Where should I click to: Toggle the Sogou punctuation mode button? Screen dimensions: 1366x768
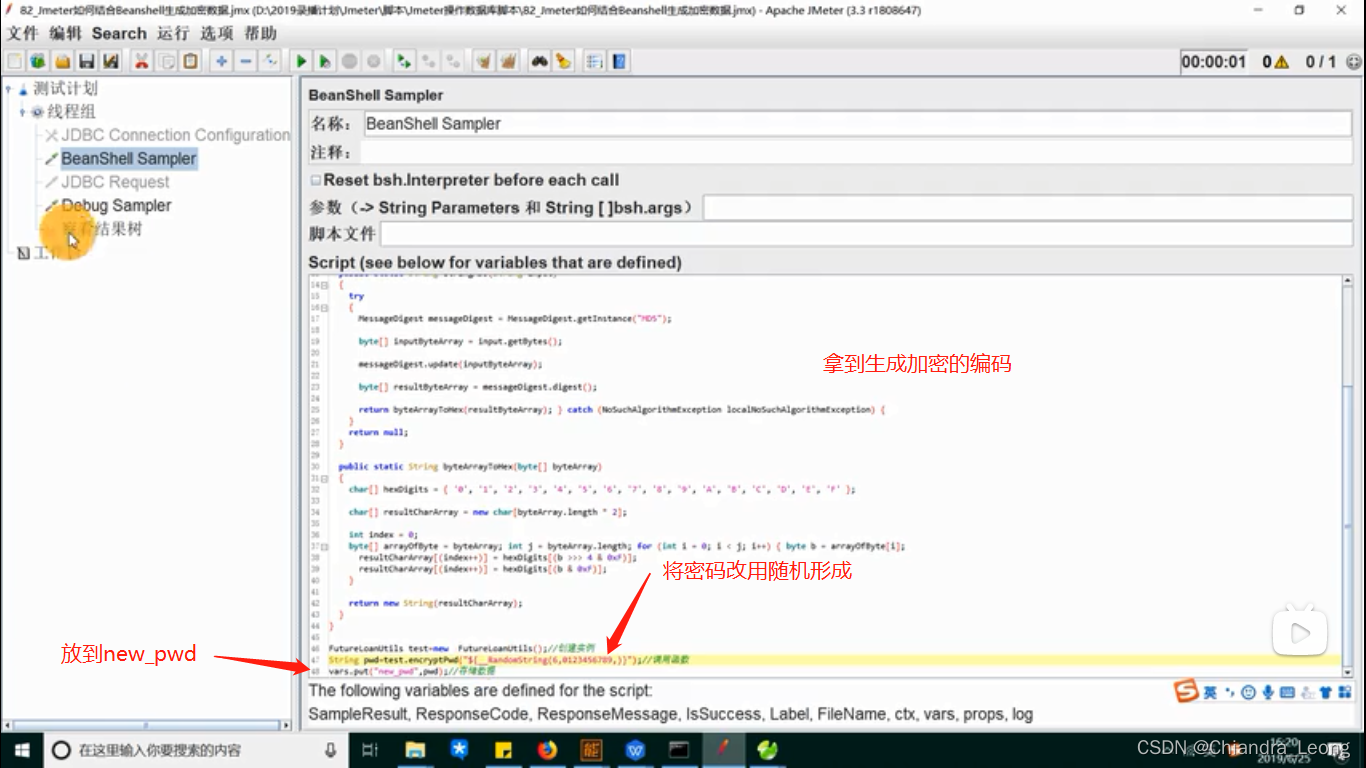point(1230,692)
